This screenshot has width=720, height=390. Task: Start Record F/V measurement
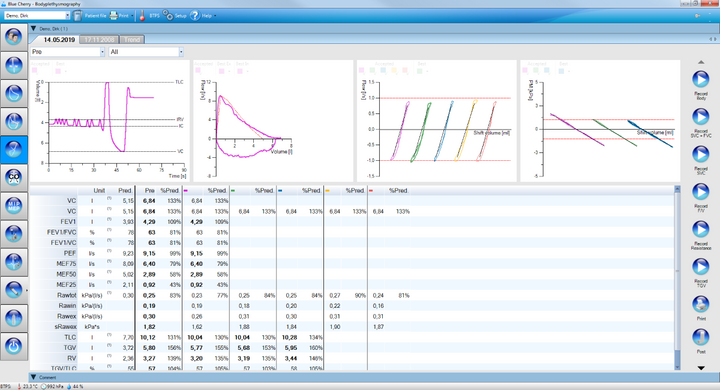pos(701,192)
